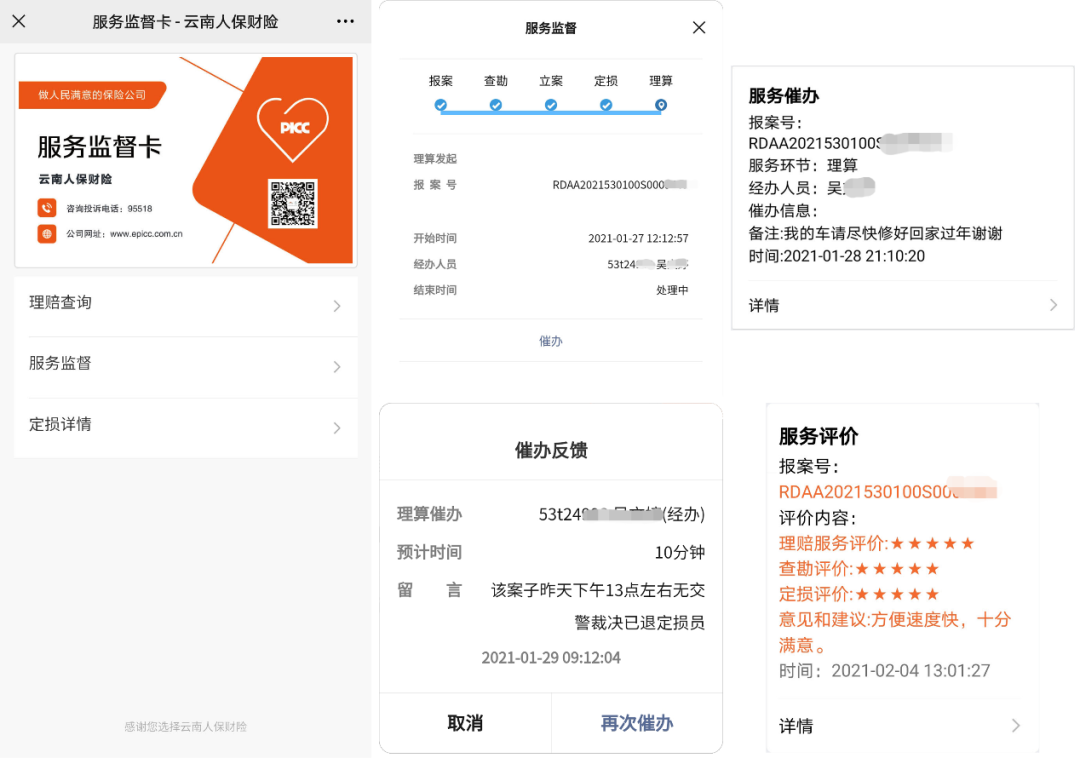Tap the PICC heart logo

click(293, 129)
